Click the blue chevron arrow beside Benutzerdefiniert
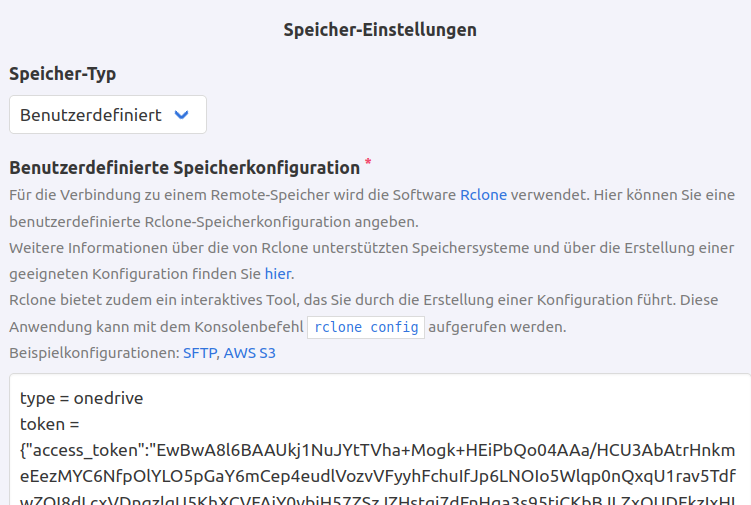This screenshot has width=751, height=505. point(181,115)
